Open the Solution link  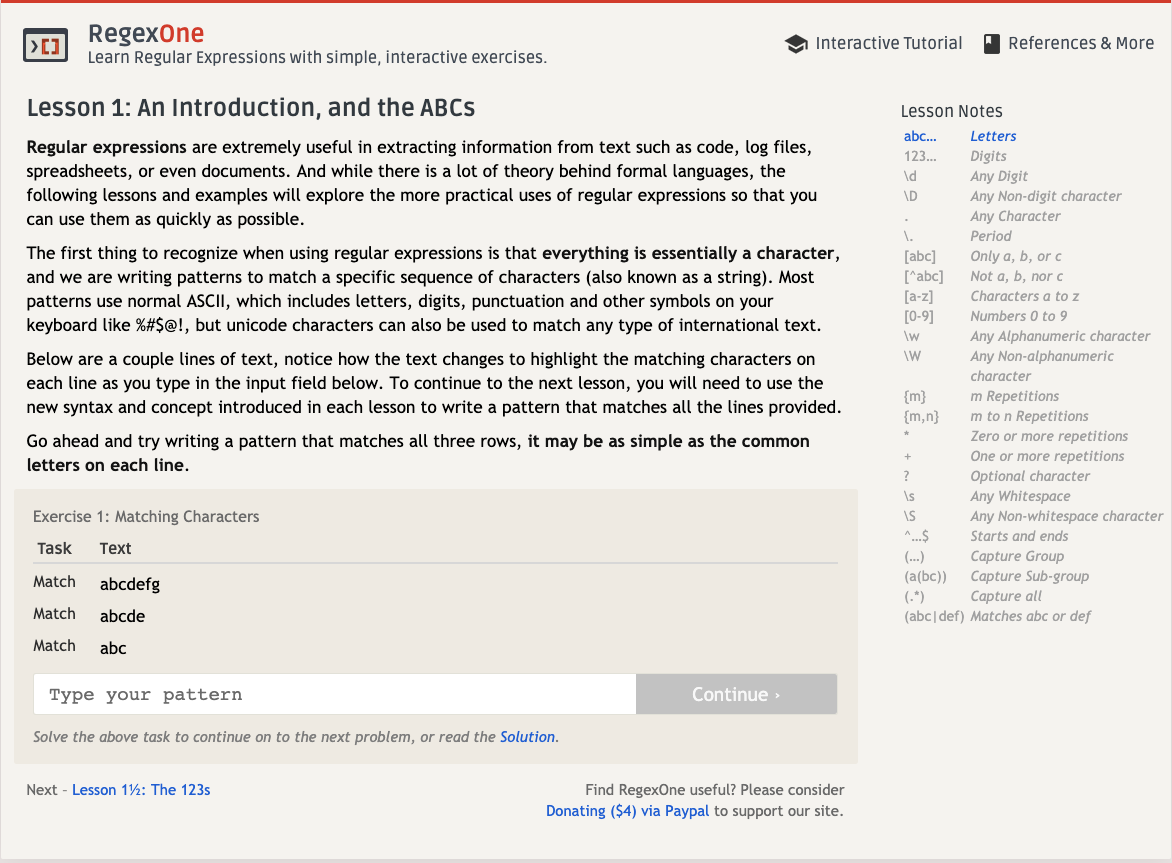click(x=527, y=737)
